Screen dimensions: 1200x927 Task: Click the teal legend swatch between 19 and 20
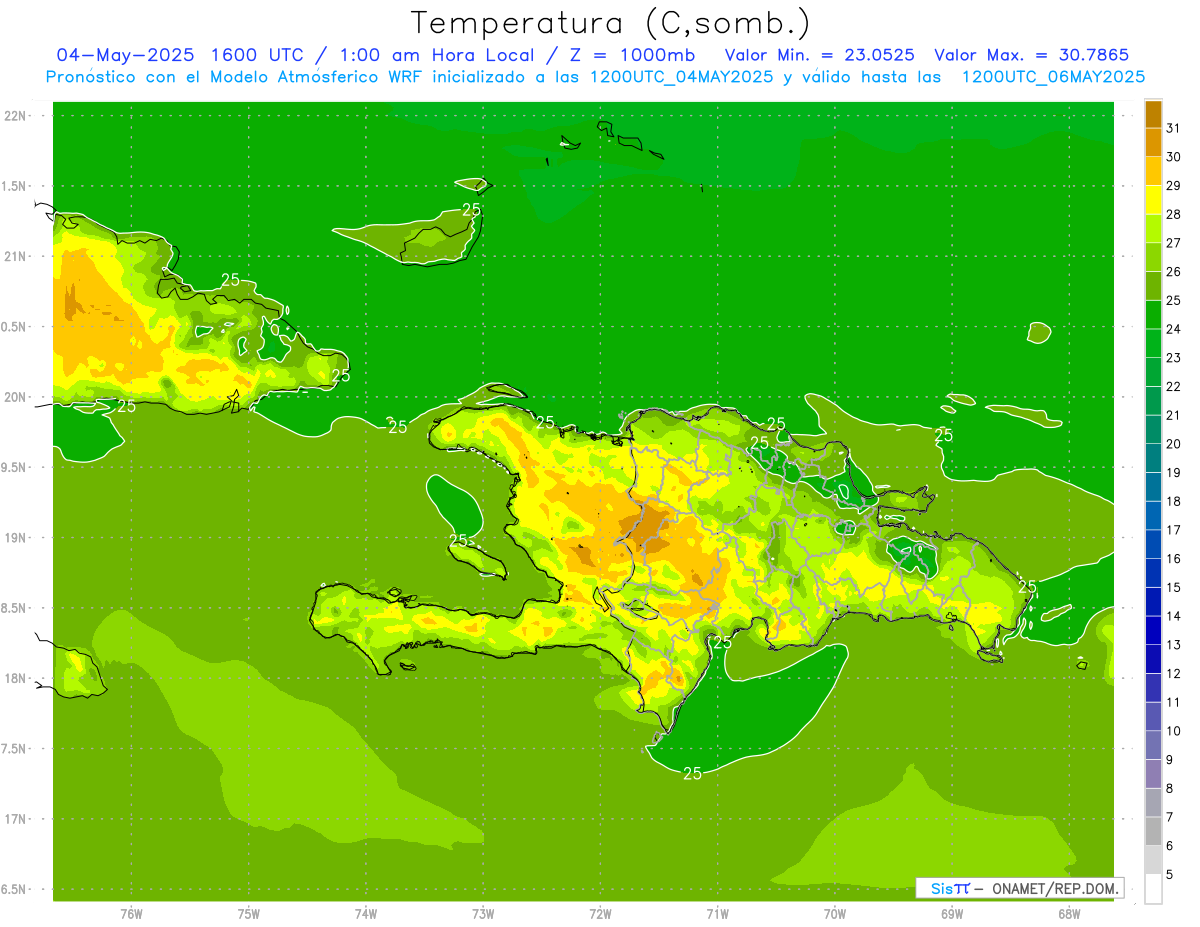tap(1153, 458)
